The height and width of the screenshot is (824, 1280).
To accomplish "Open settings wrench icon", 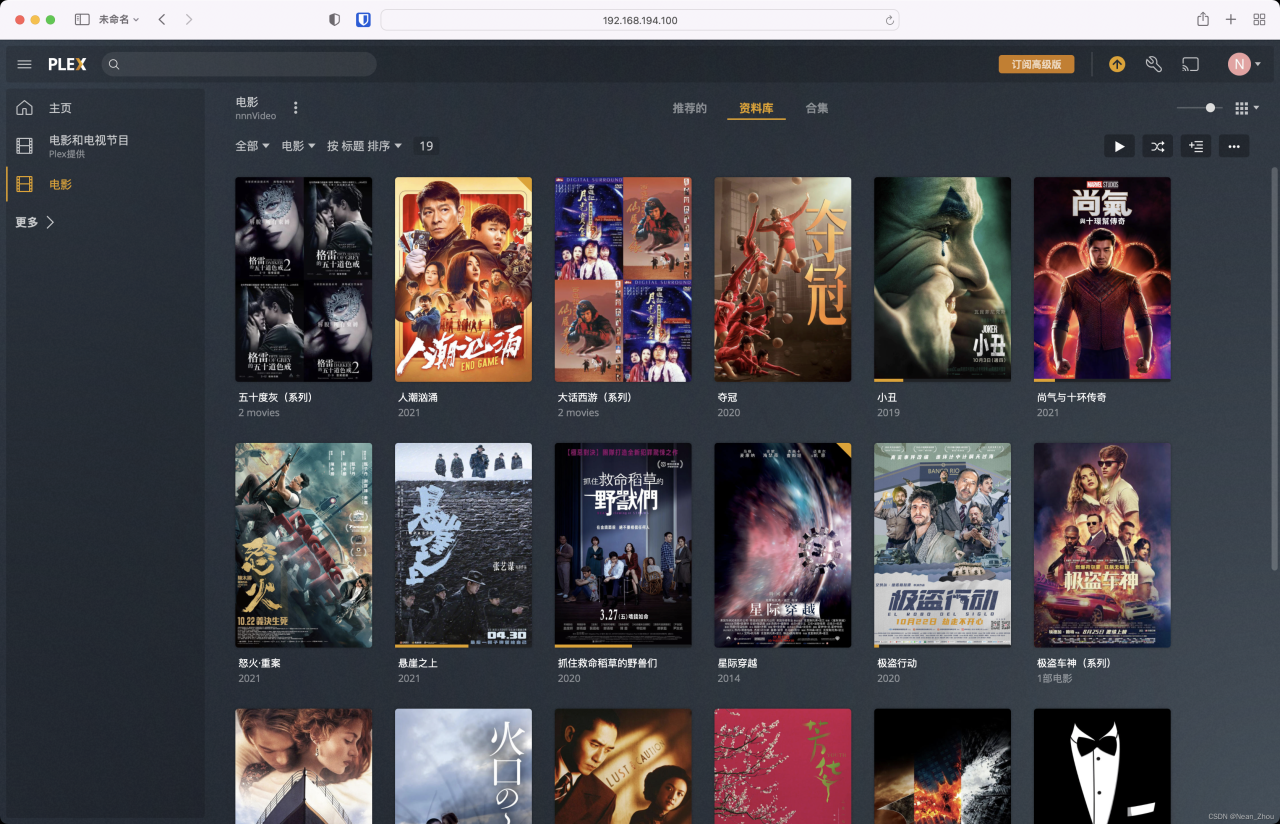I will [x=1154, y=64].
